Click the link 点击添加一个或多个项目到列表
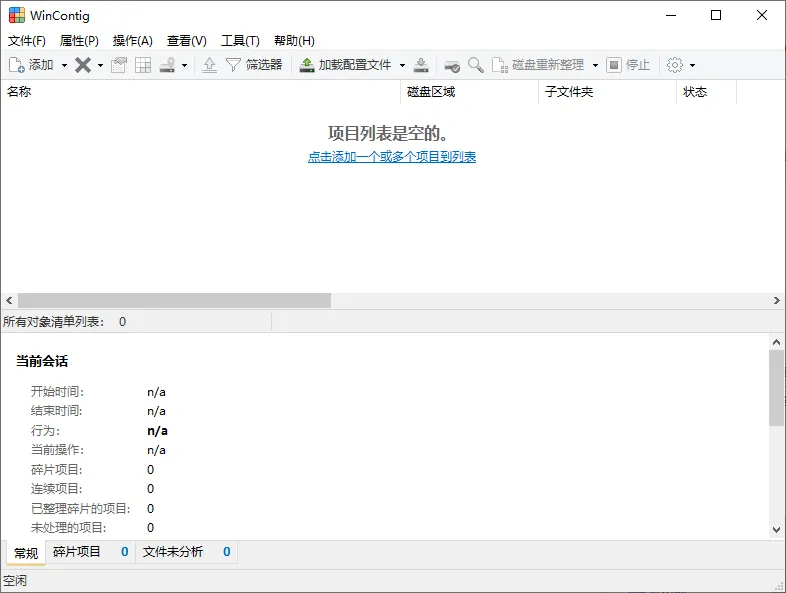The image size is (786, 593). tap(392, 157)
